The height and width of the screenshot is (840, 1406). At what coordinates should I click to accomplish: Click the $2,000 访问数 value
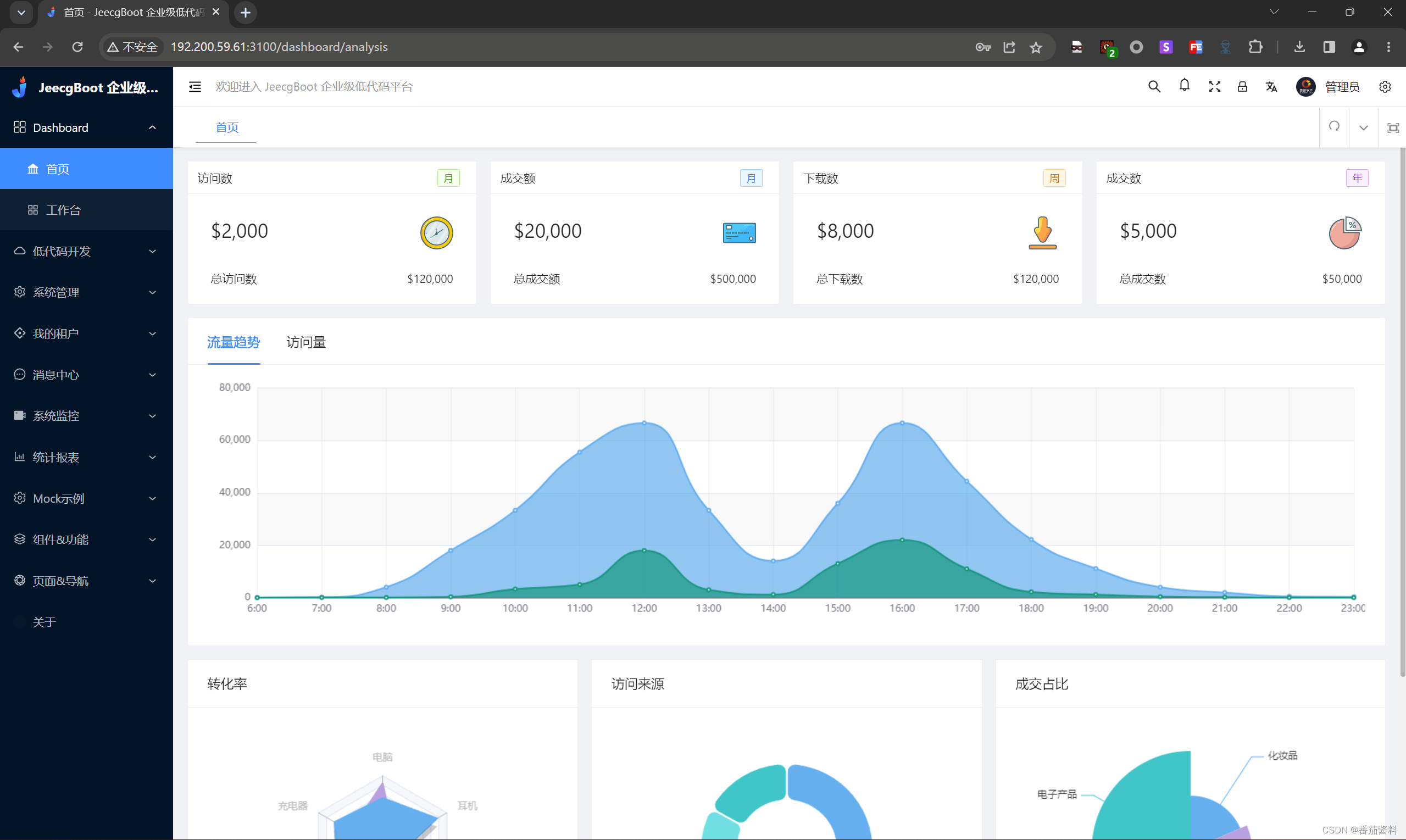coord(240,231)
